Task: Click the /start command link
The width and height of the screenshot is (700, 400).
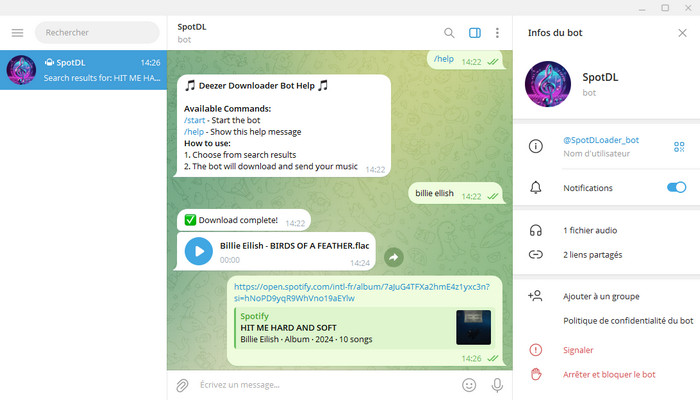Action: tap(195, 120)
